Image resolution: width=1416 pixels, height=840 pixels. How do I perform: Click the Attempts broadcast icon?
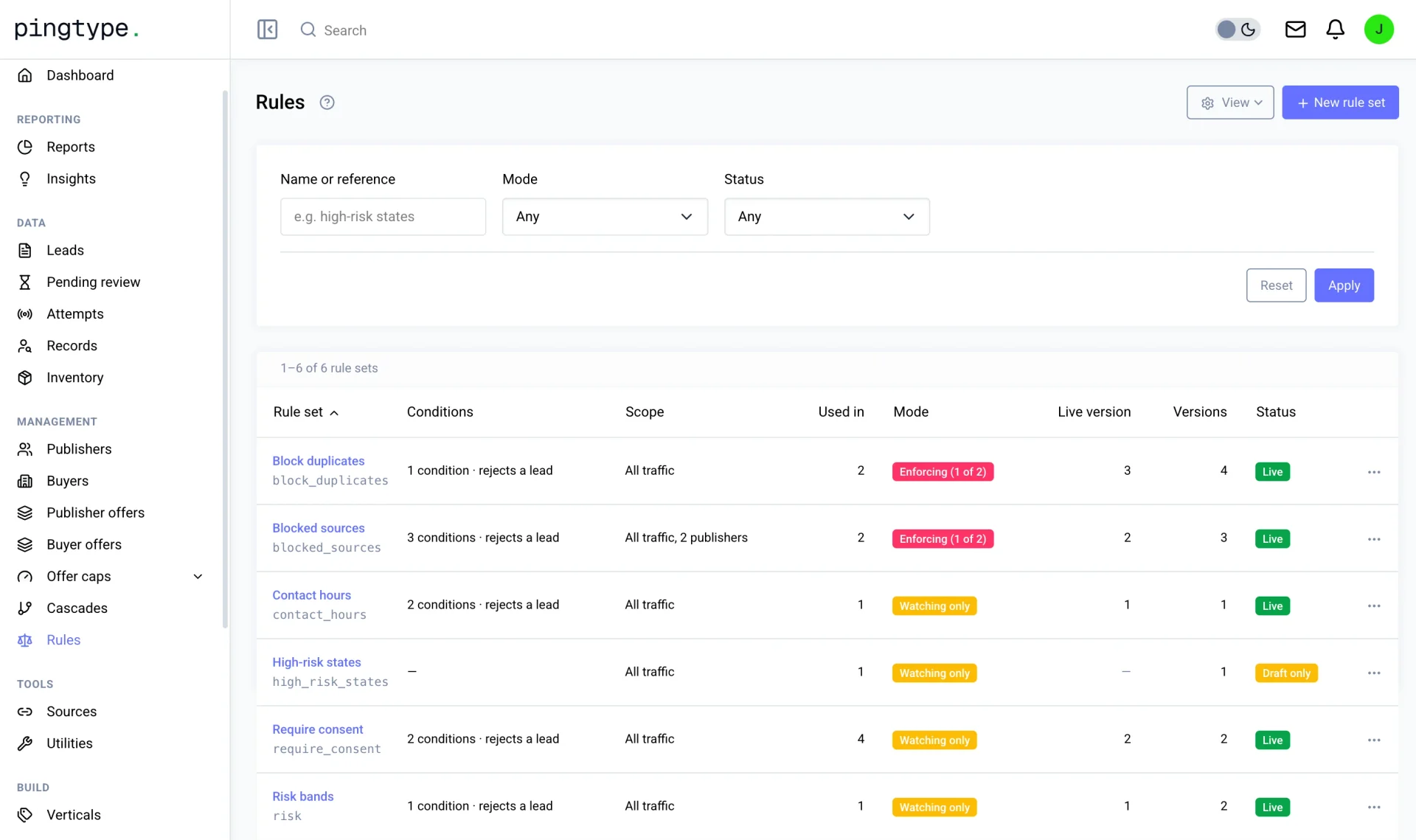[x=25, y=313]
